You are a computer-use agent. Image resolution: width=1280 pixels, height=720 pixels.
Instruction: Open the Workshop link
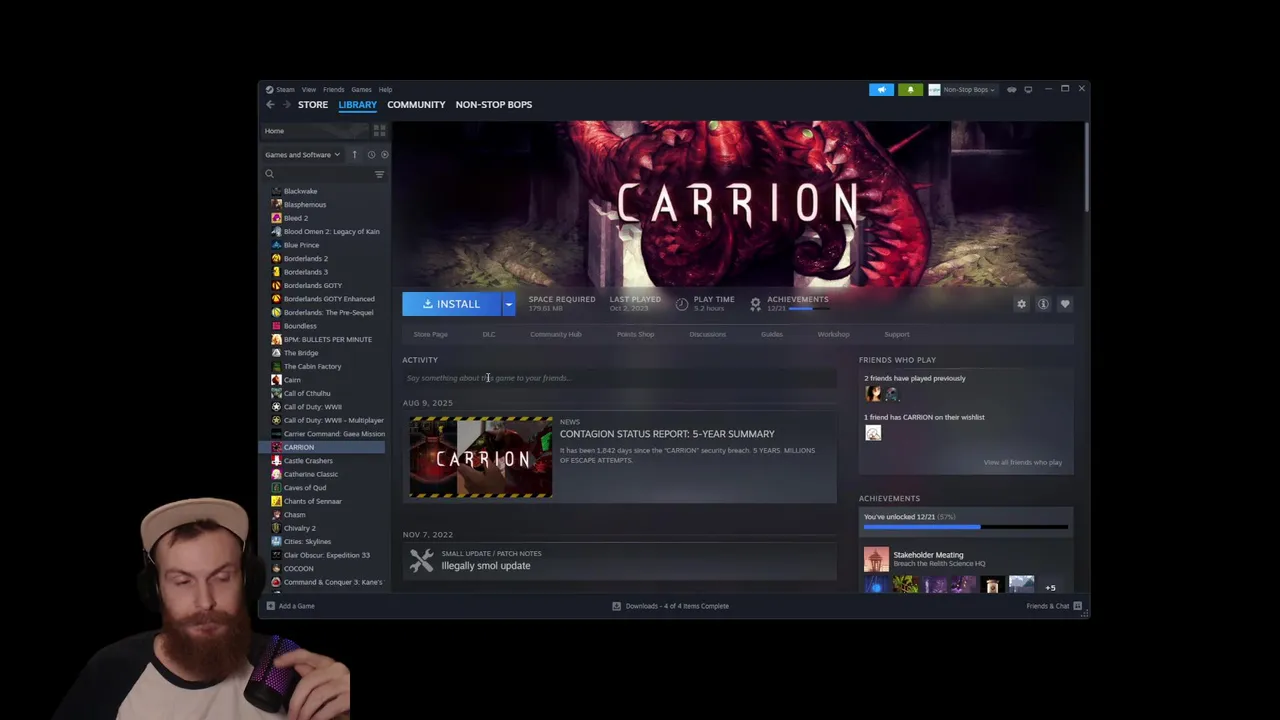pos(834,334)
